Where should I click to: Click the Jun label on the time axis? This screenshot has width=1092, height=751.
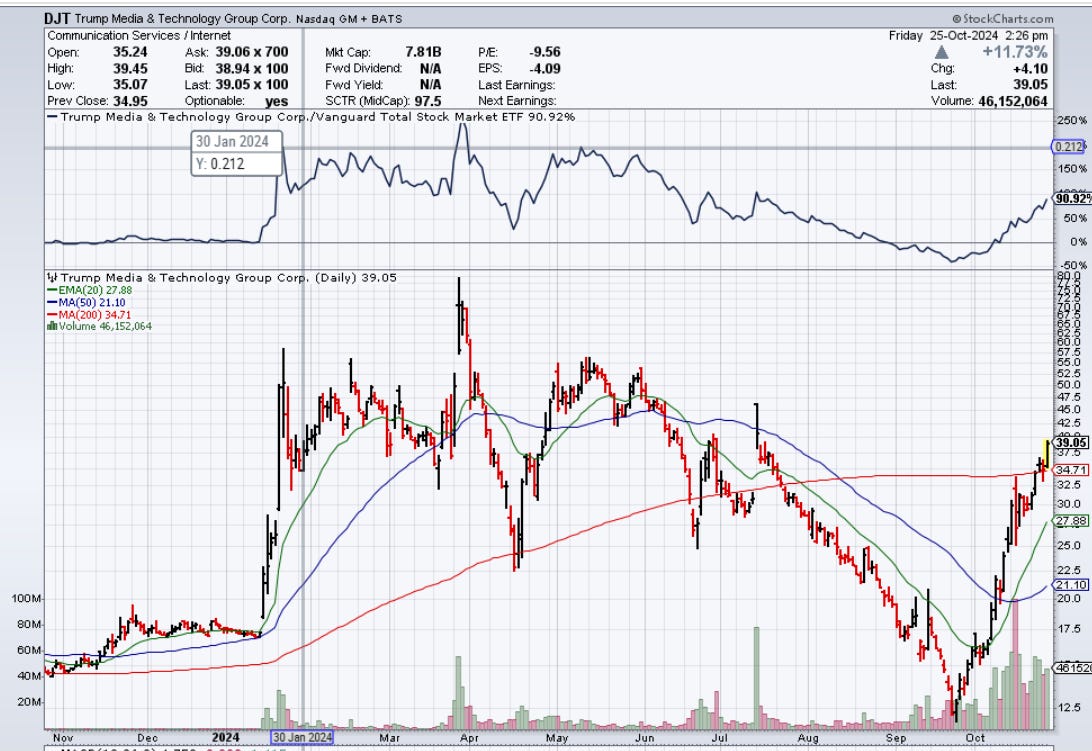644,738
